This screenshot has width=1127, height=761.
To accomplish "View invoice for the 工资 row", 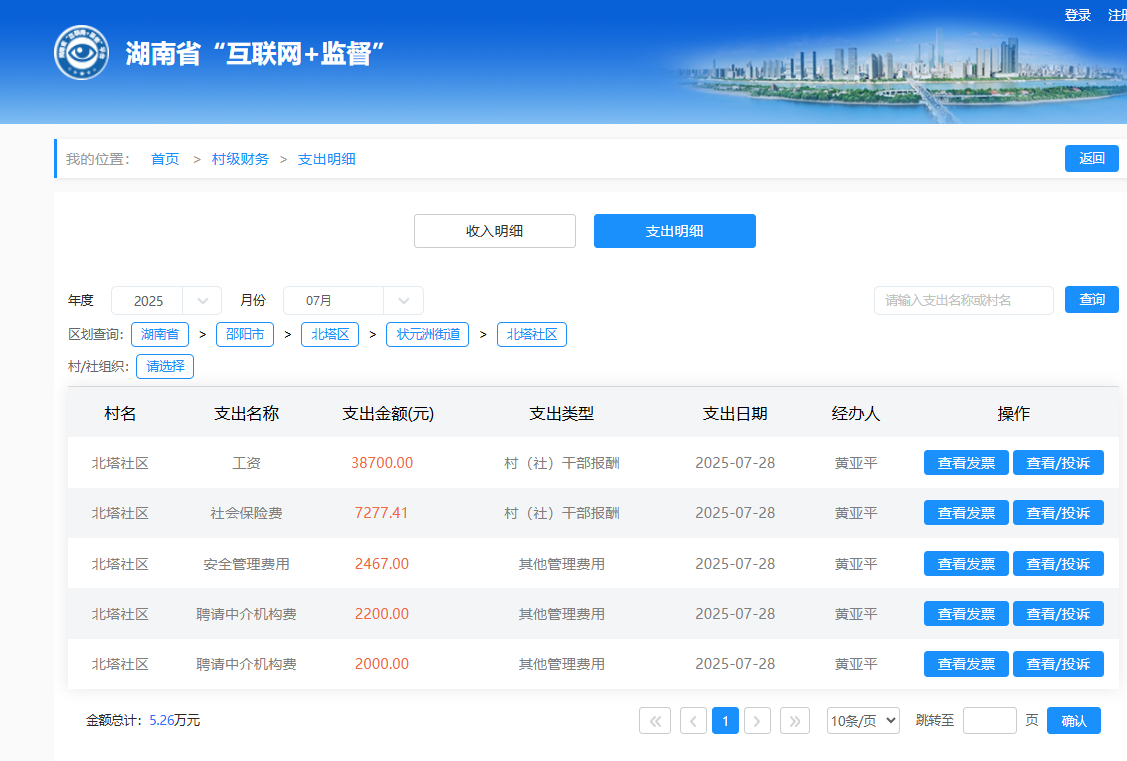I will [x=966, y=463].
